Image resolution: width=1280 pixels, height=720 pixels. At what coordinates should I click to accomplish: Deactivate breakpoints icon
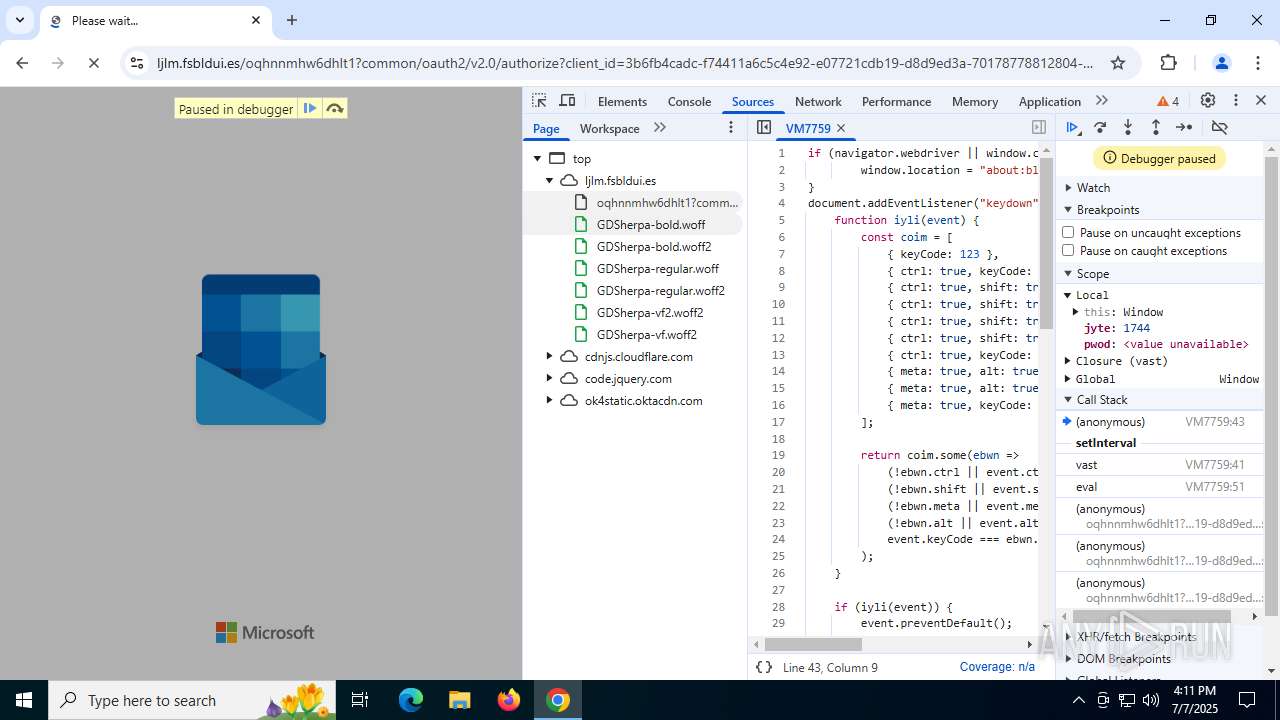1219,127
